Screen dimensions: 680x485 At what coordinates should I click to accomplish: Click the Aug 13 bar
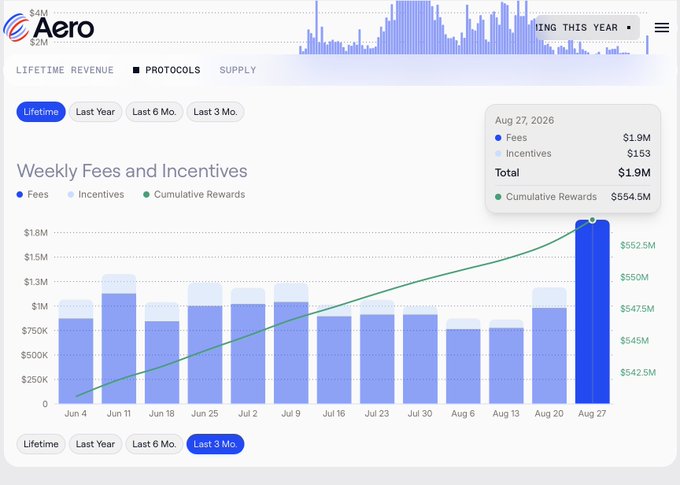click(x=506, y=362)
